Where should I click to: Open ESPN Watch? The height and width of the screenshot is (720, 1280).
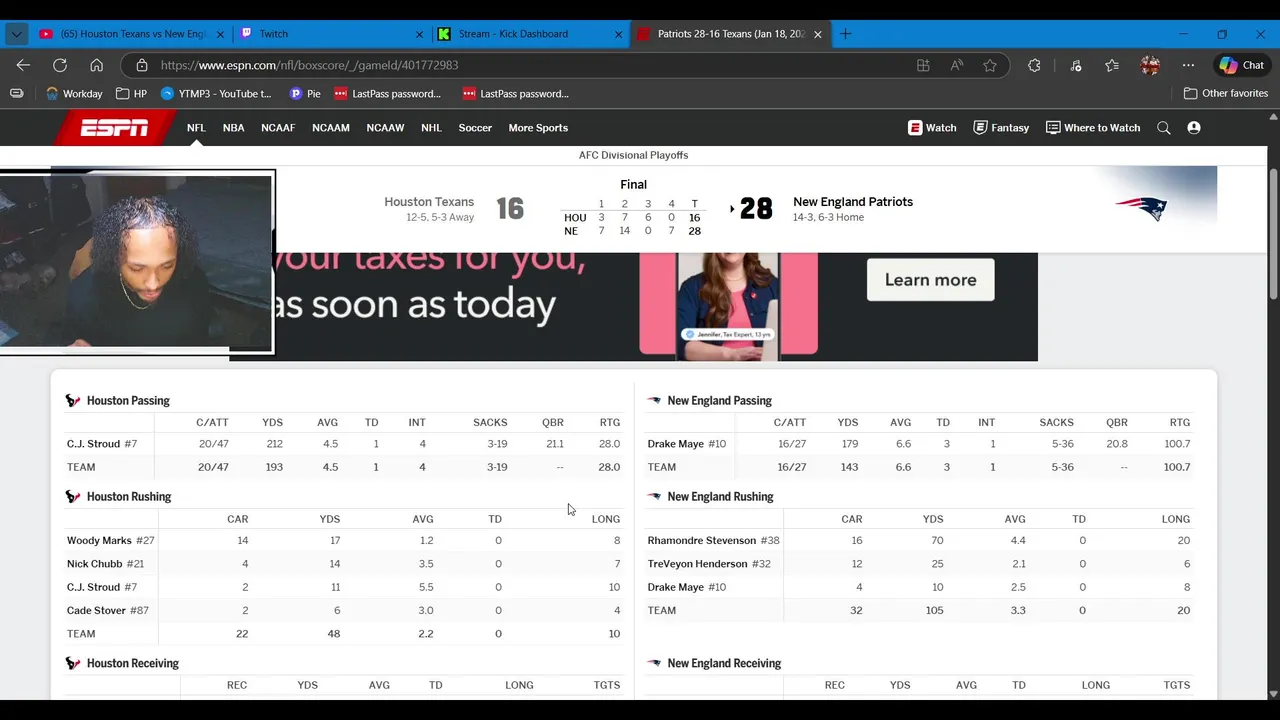932,128
